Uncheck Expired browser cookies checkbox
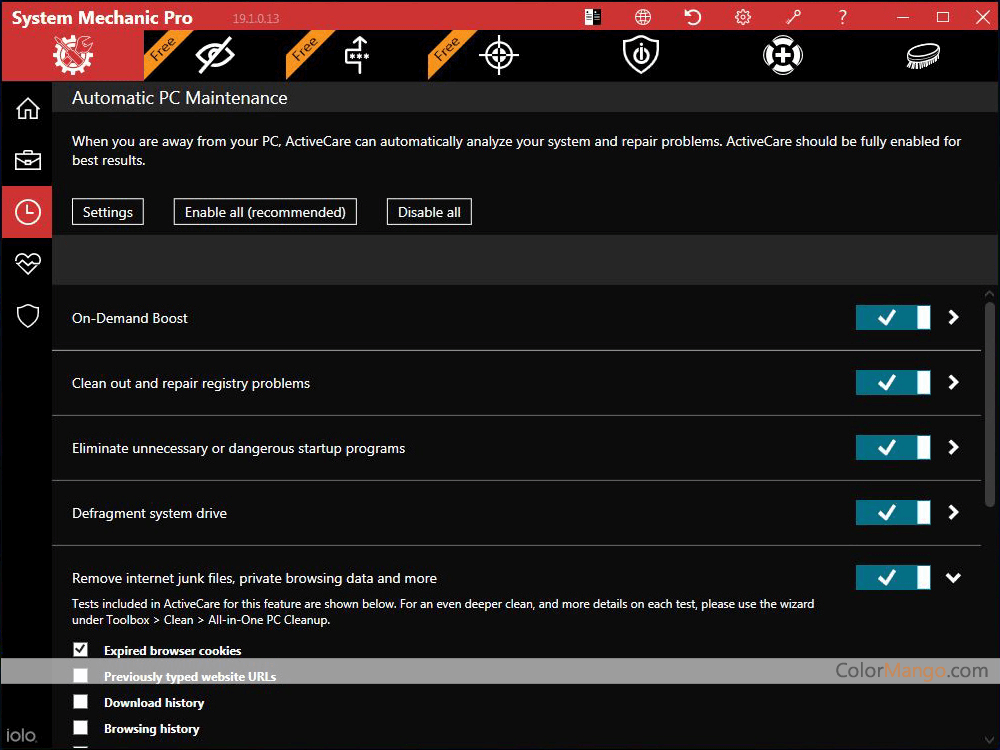Image resolution: width=1000 pixels, height=750 pixels. coord(81,650)
